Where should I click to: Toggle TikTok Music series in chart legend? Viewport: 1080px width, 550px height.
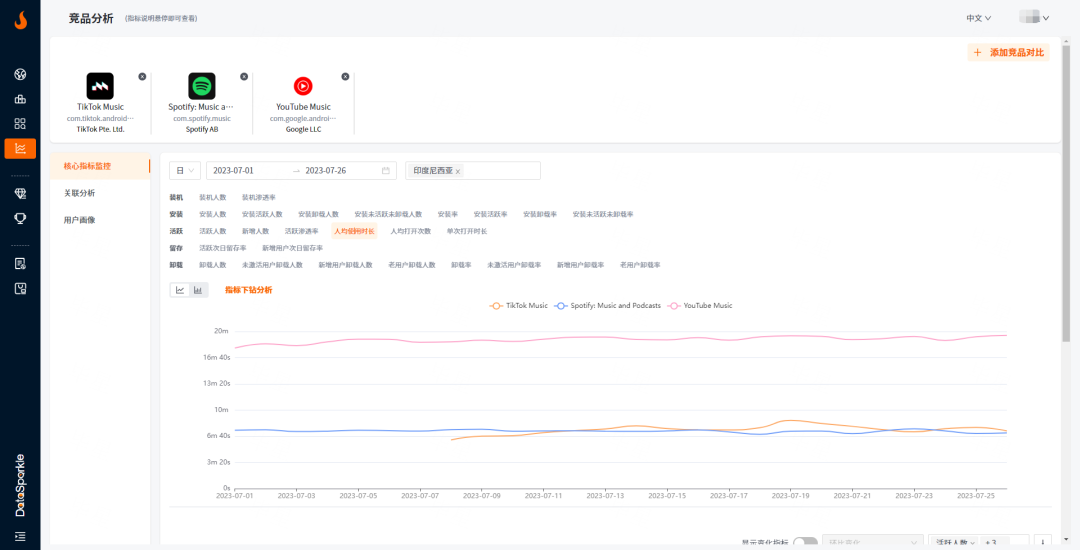click(x=518, y=305)
